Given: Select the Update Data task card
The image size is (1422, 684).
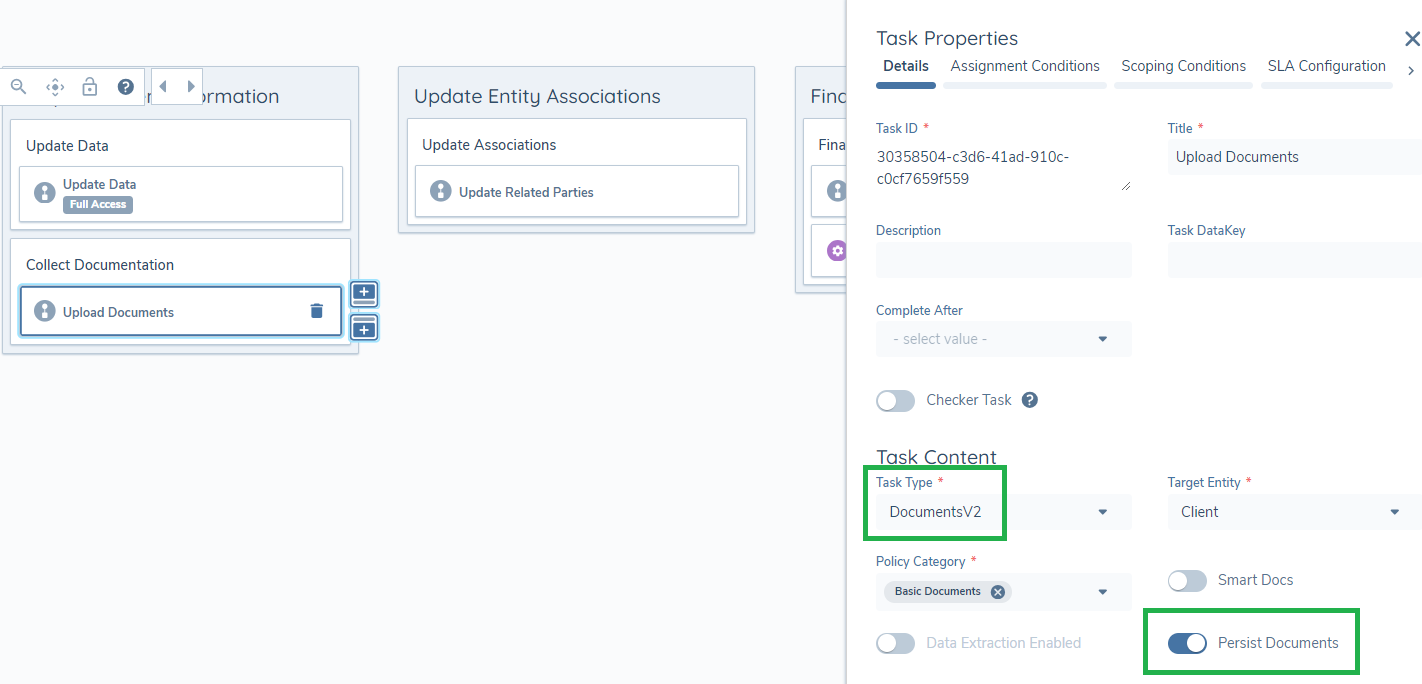Looking at the screenshot, I should [181, 193].
